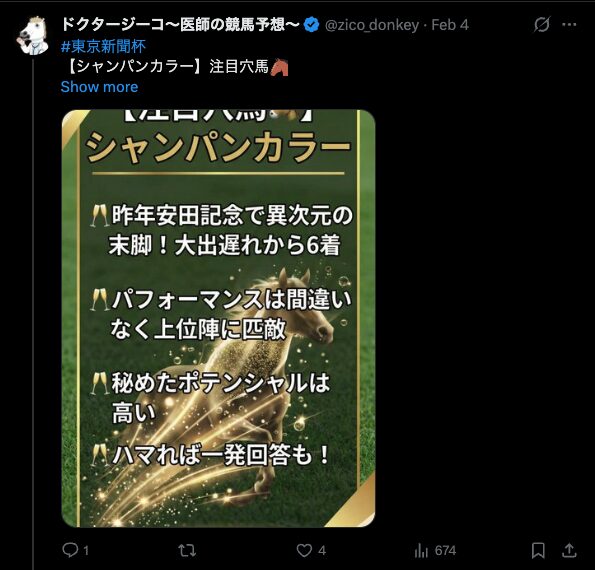Open the three-dot more options menu
This screenshot has width=595, height=570.
[569, 25]
